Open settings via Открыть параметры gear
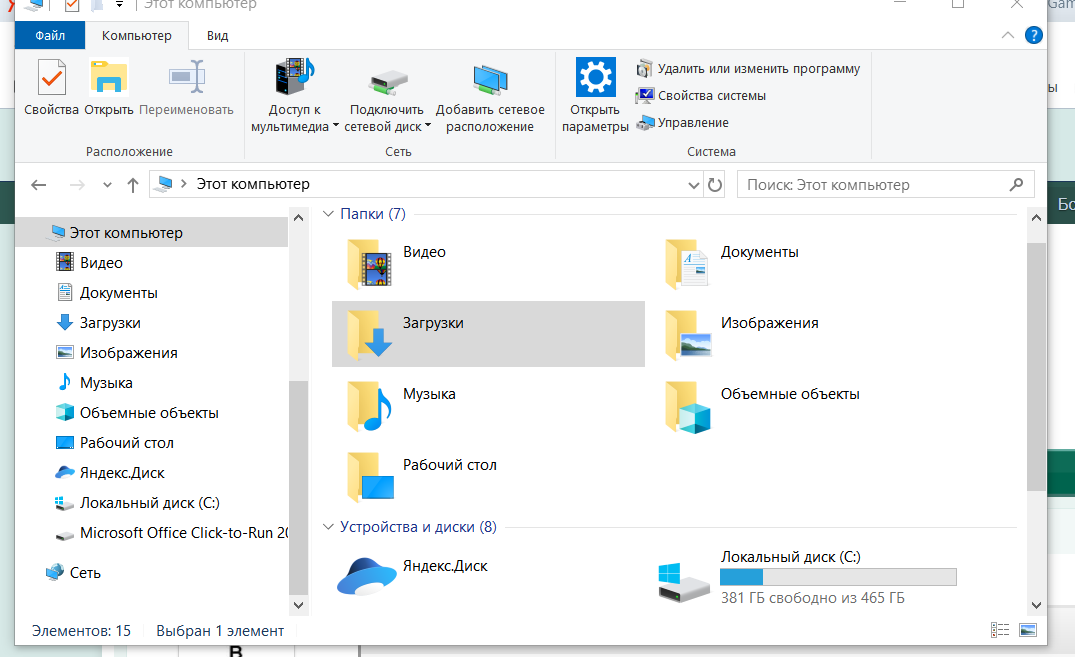This screenshot has height=657, width=1075. [x=595, y=77]
